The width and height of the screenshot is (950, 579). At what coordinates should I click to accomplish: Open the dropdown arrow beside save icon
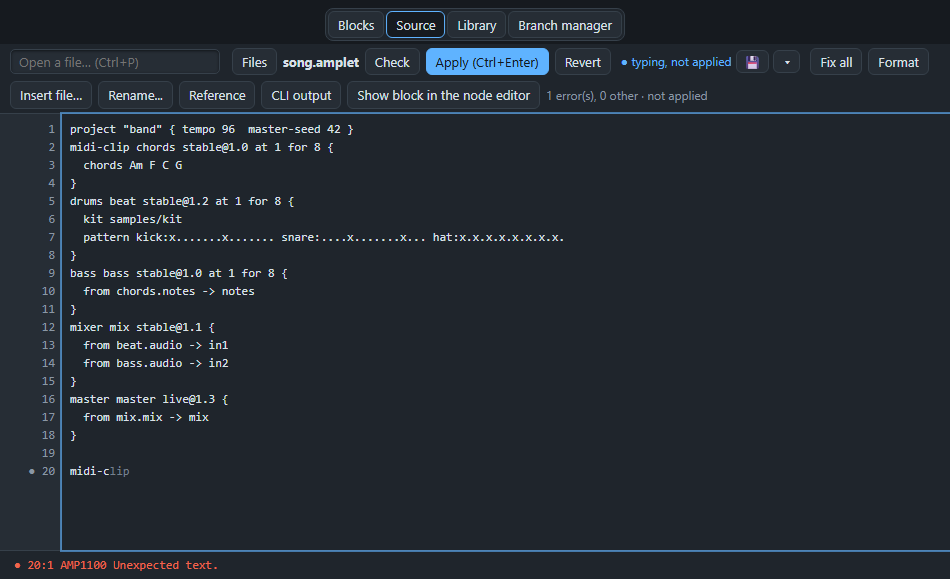point(786,62)
